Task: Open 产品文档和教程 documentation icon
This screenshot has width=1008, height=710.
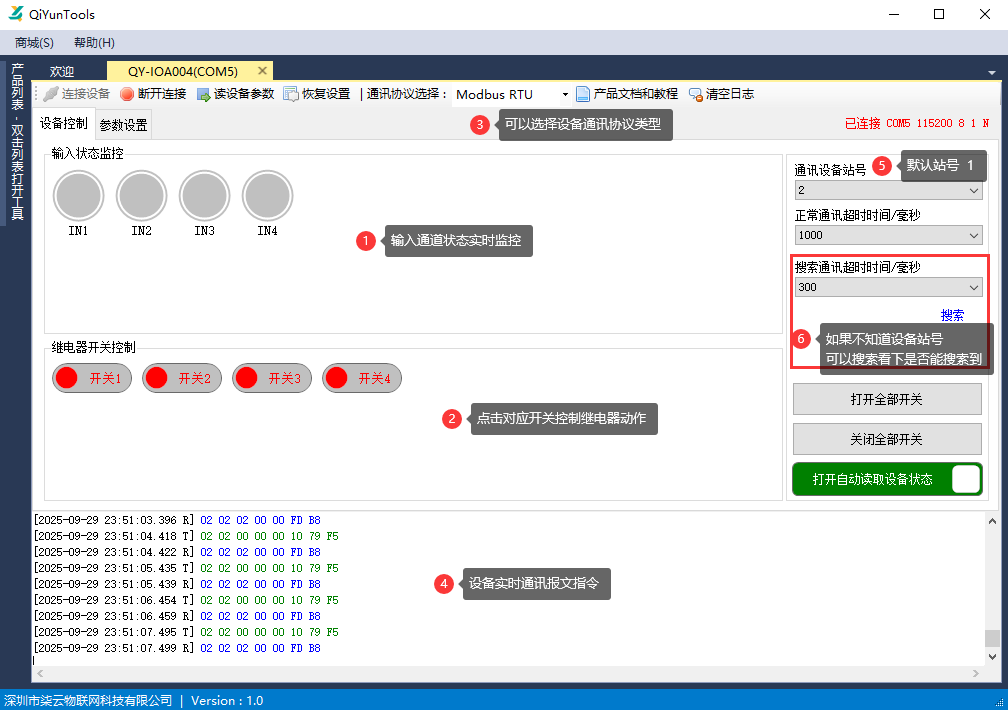Action: pyautogui.click(x=583, y=94)
